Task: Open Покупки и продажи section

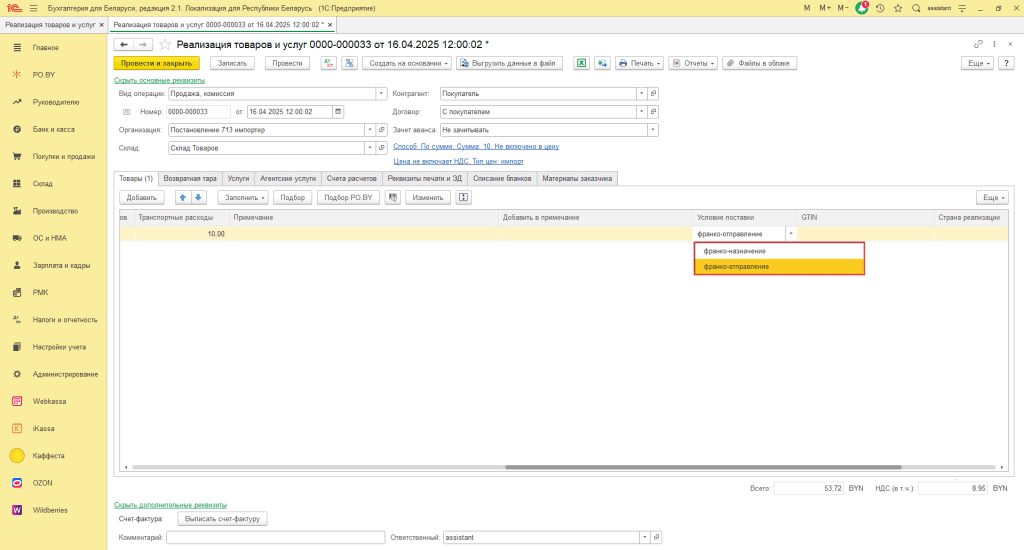Action: click(x=64, y=157)
